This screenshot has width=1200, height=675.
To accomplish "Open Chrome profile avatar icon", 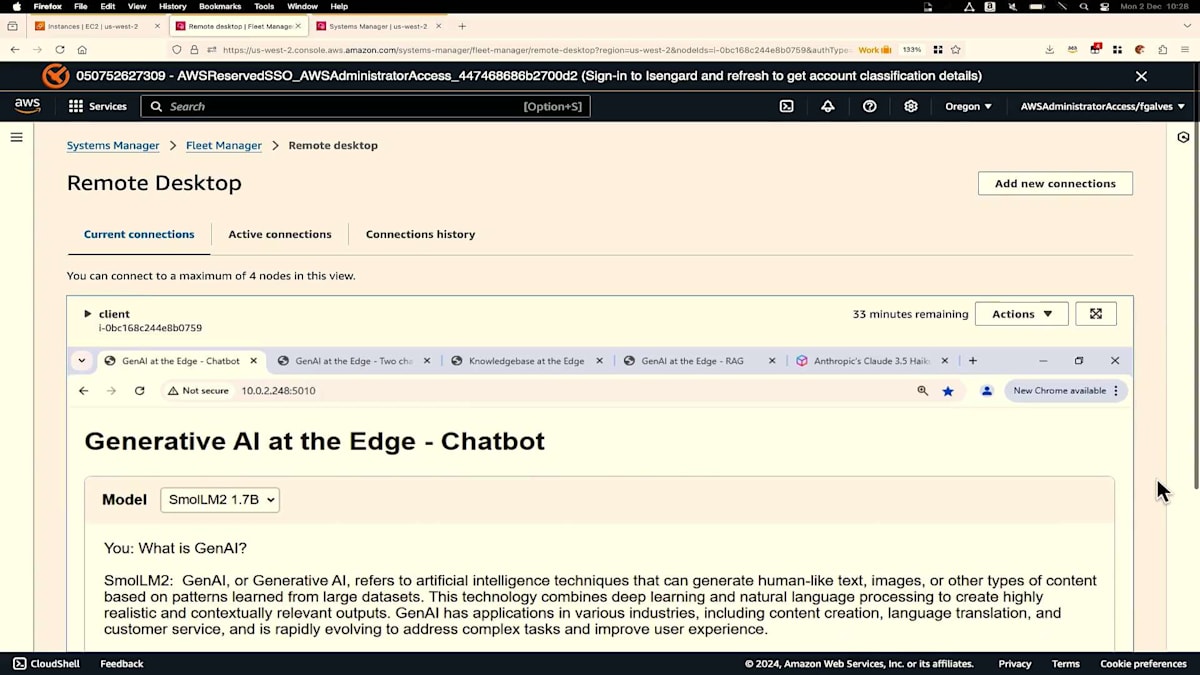I will coord(987,391).
